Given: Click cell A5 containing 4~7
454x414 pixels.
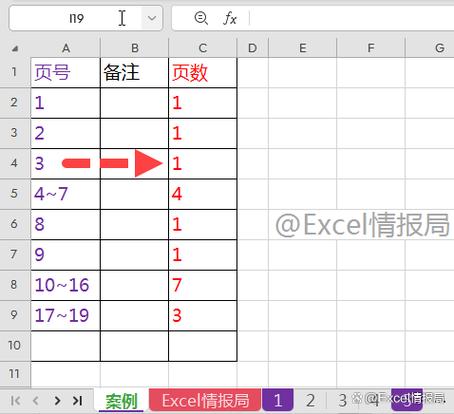Looking at the screenshot, I should coord(66,194).
